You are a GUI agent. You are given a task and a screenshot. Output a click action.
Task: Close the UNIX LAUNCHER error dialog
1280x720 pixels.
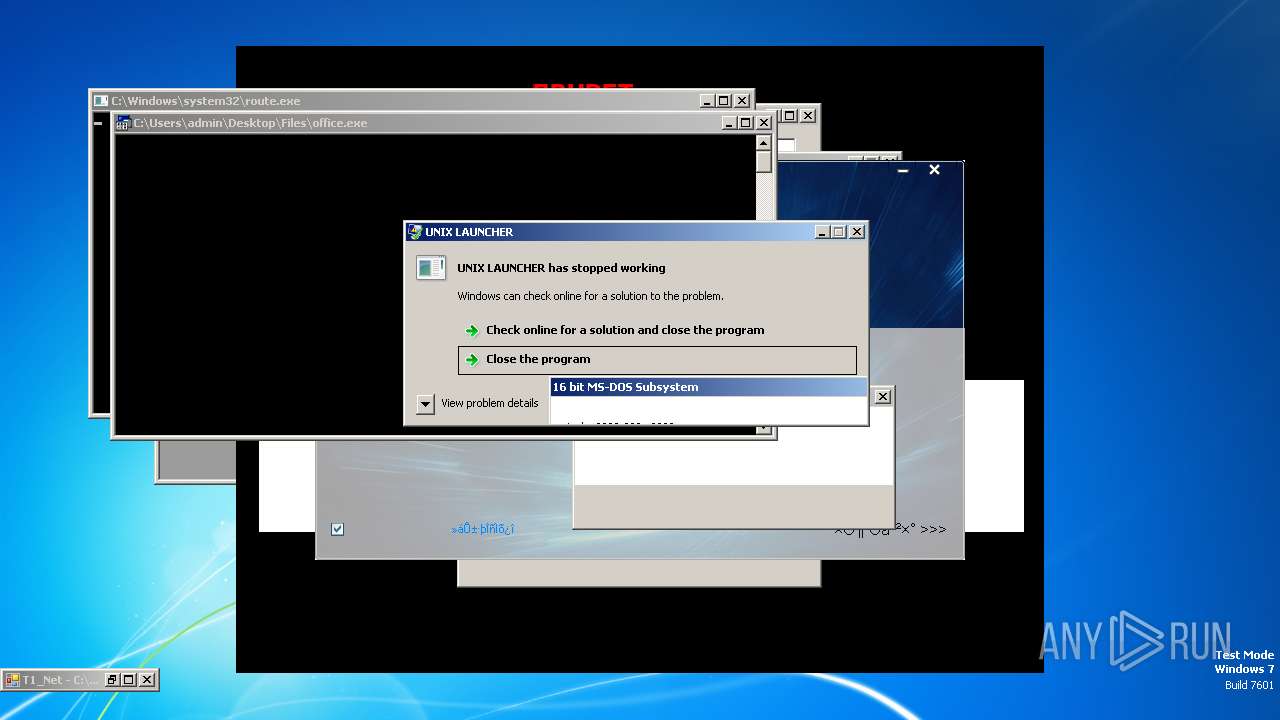pyautogui.click(x=856, y=232)
